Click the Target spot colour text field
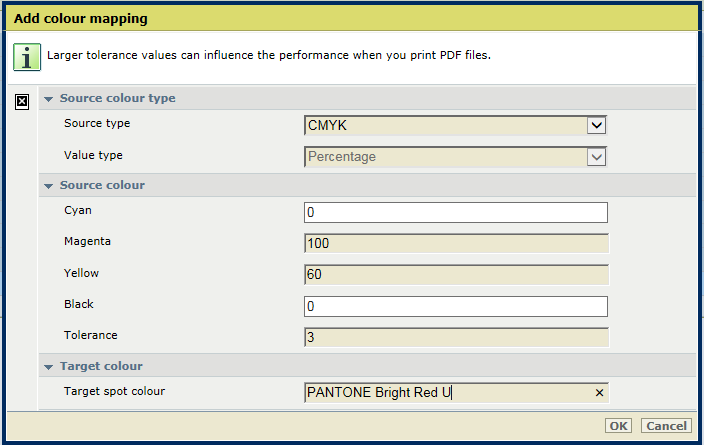This screenshot has width=704, height=445. point(449,392)
